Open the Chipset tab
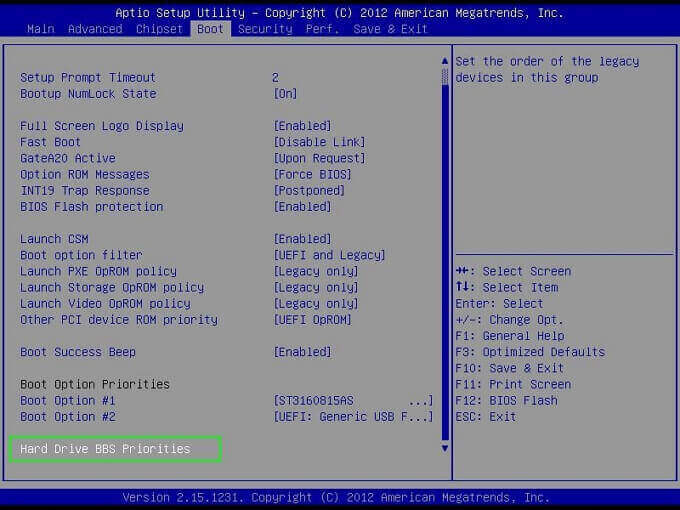Screen dimensions: 680x510 pos(159,29)
